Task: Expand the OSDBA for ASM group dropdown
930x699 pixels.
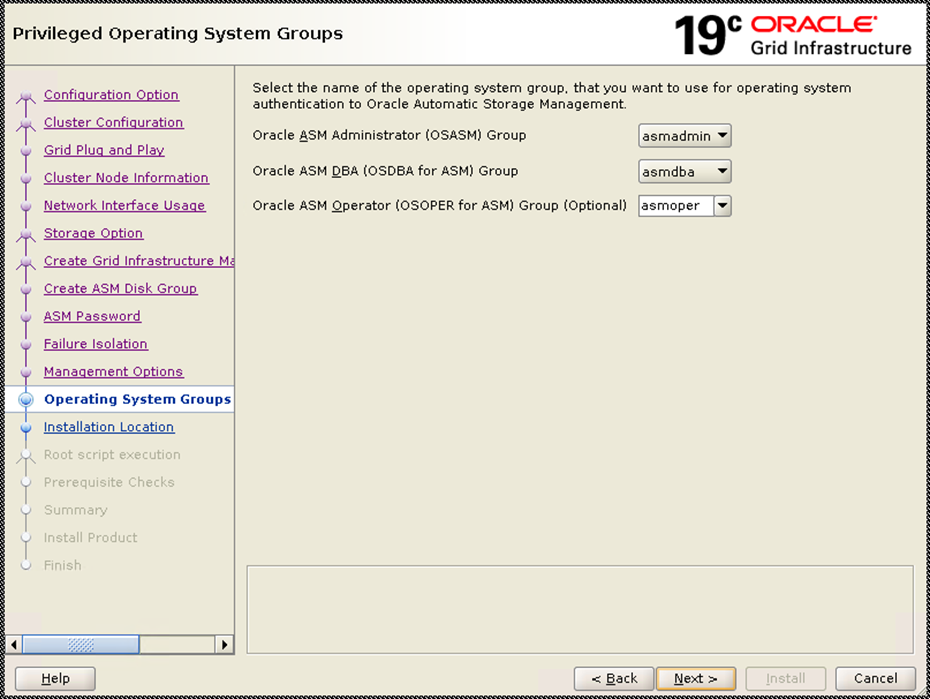Action: (x=685, y=171)
